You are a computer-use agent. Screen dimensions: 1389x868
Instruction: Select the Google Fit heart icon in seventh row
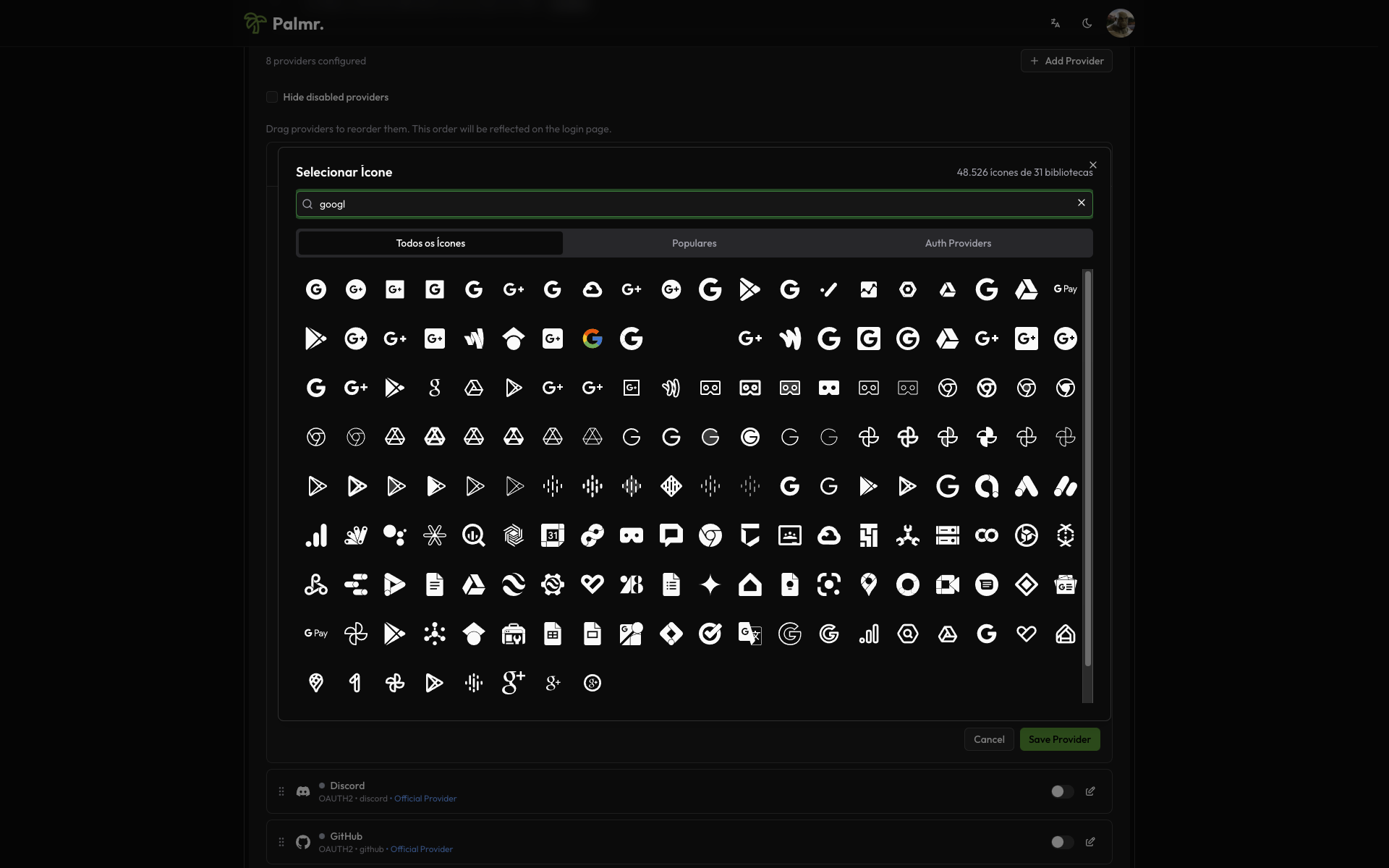pyautogui.click(x=592, y=584)
